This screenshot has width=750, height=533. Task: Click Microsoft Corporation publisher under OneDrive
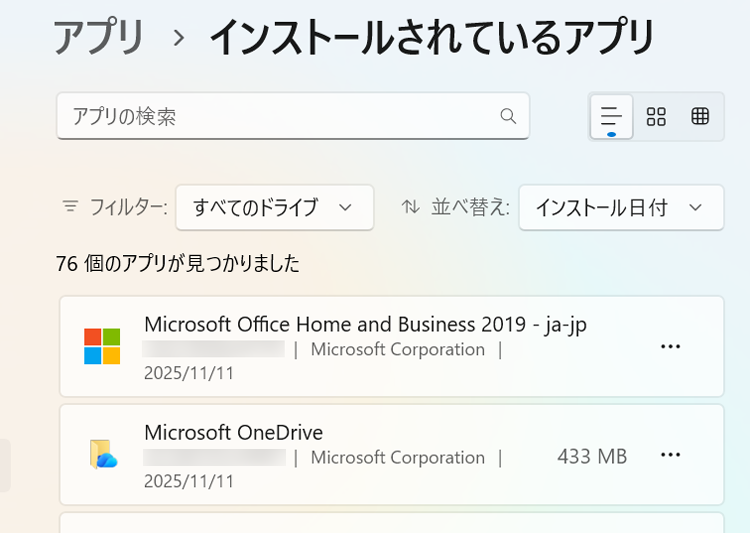tap(397, 457)
